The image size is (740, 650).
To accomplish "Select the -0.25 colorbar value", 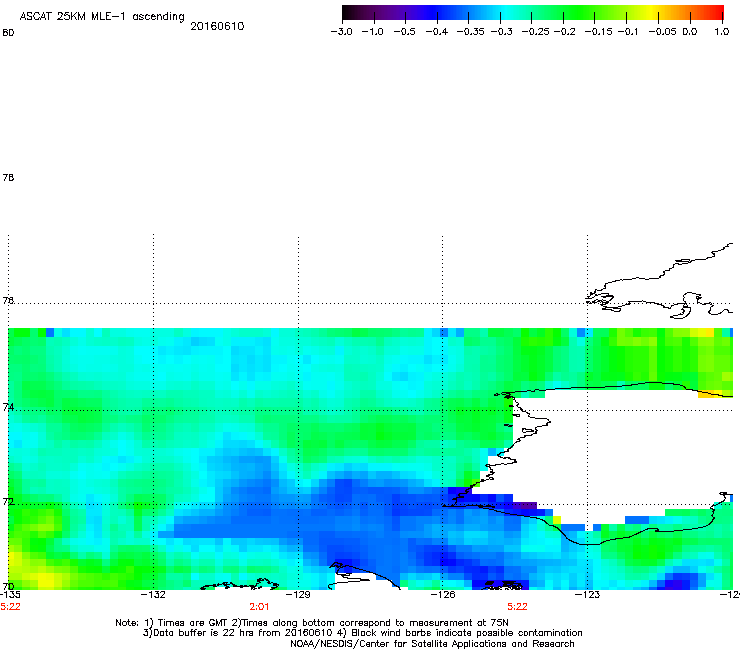I will tap(535, 32).
